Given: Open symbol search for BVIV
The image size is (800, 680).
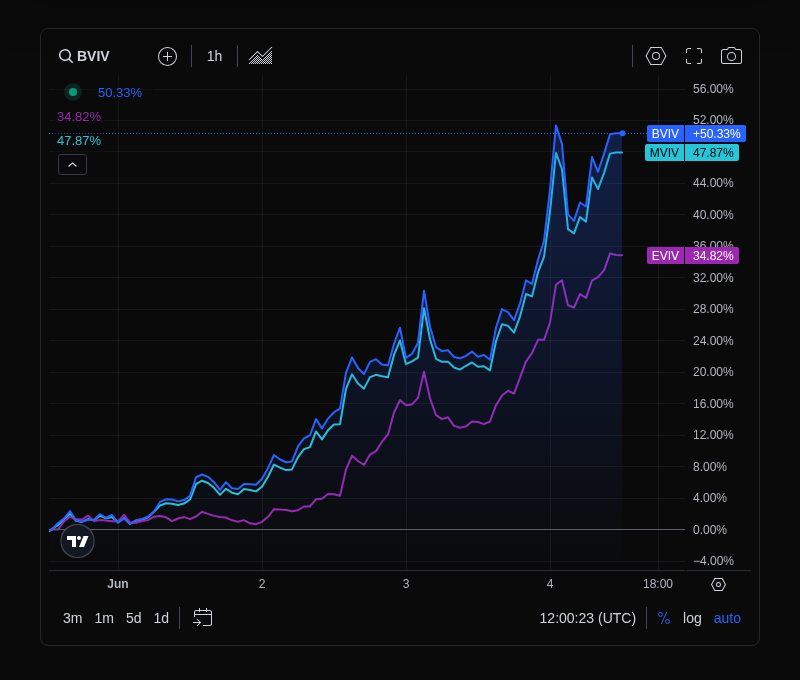Looking at the screenshot, I should (x=84, y=56).
